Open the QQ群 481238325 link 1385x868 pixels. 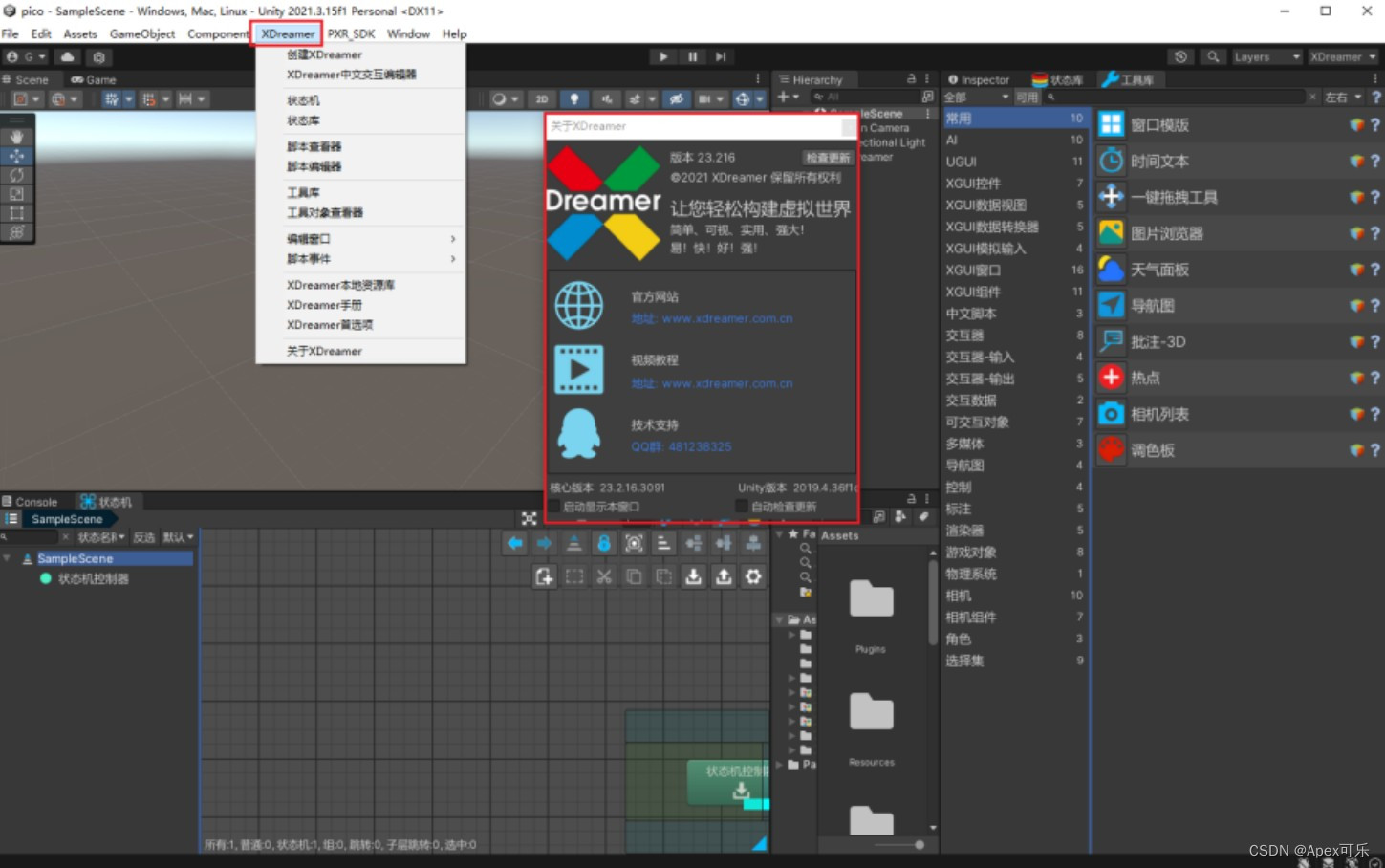click(x=681, y=446)
